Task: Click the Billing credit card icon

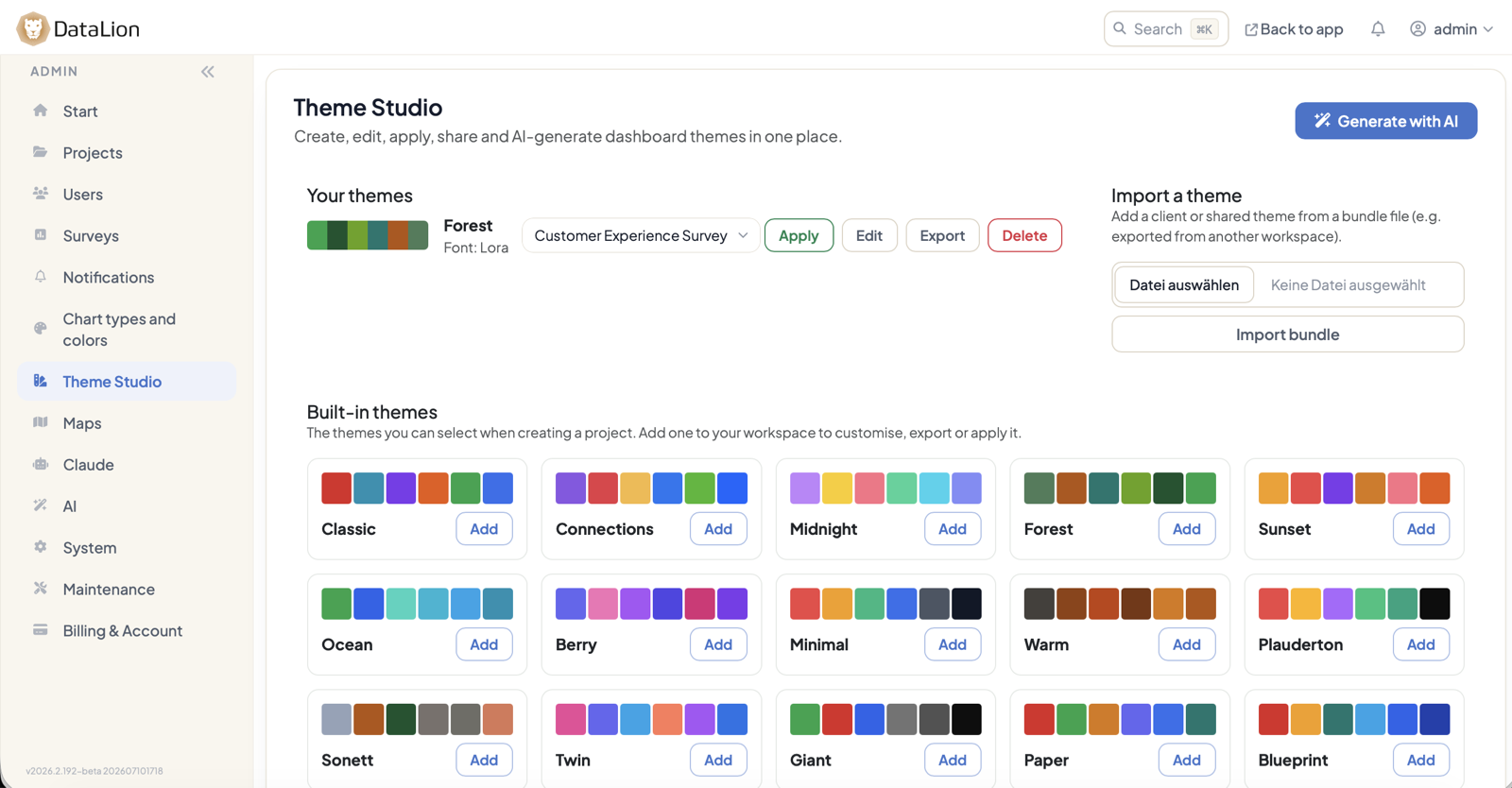Action: tap(41, 630)
